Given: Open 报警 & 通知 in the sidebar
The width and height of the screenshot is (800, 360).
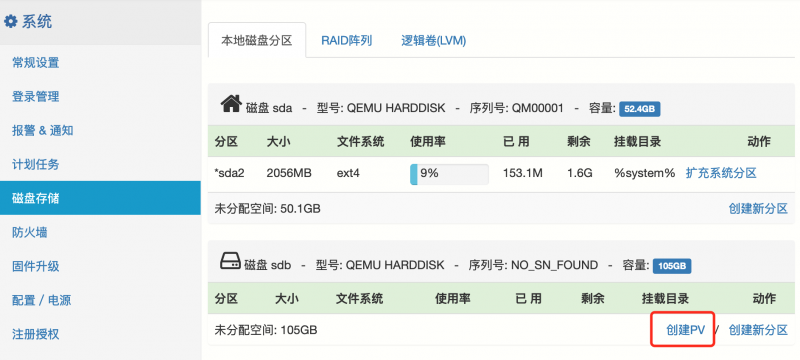Looking at the screenshot, I should 43,131.
